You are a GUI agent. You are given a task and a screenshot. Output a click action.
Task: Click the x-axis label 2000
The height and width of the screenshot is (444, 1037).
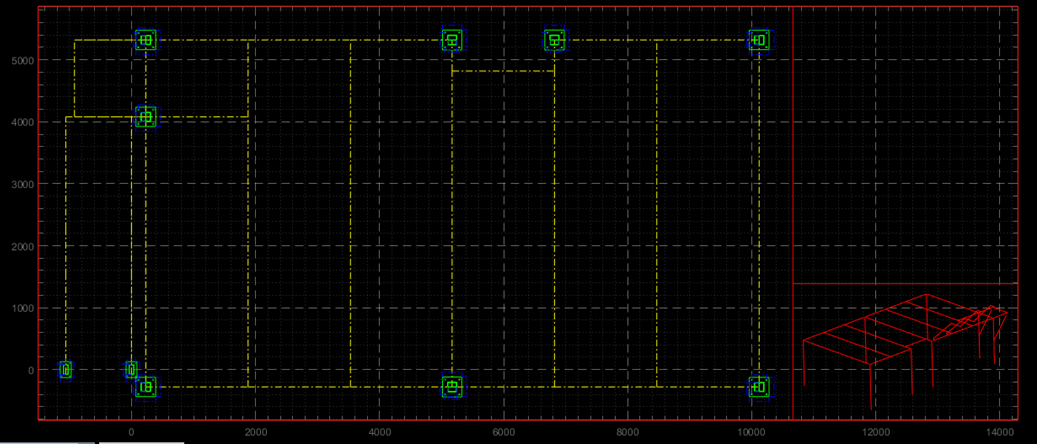click(255, 431)
